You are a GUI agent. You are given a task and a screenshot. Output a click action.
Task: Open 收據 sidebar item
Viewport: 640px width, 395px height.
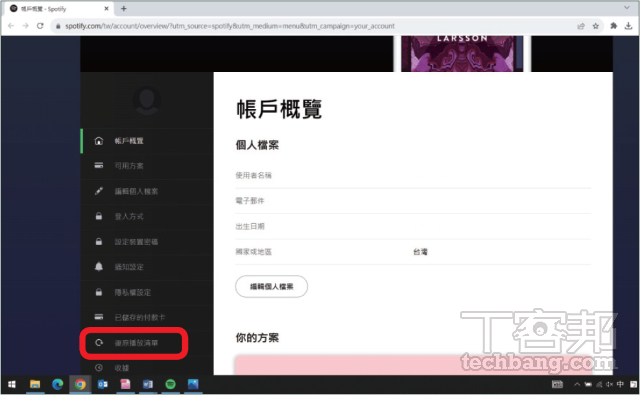pos(147,367)
